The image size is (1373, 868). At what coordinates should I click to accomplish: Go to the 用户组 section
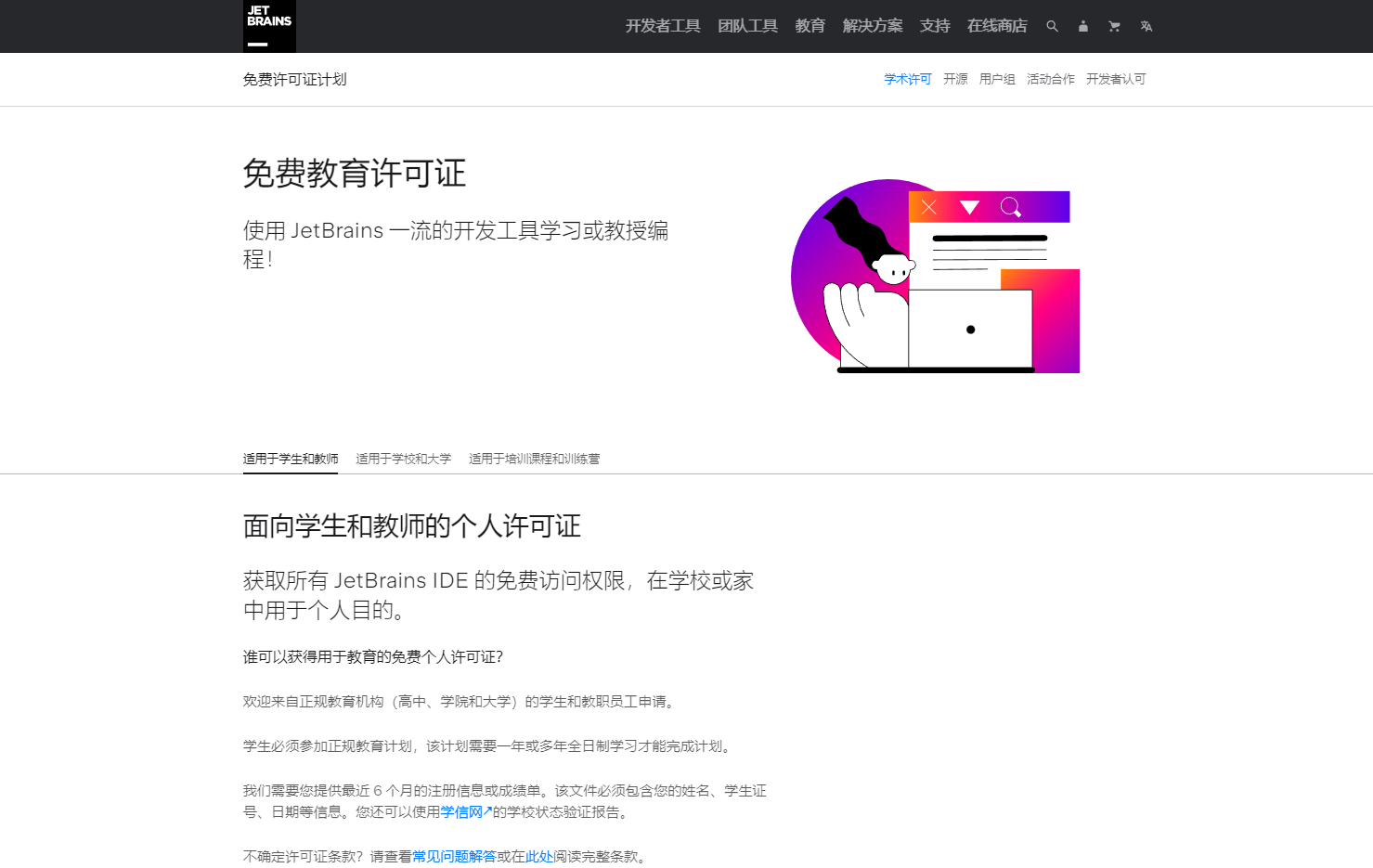coord(997,79)
